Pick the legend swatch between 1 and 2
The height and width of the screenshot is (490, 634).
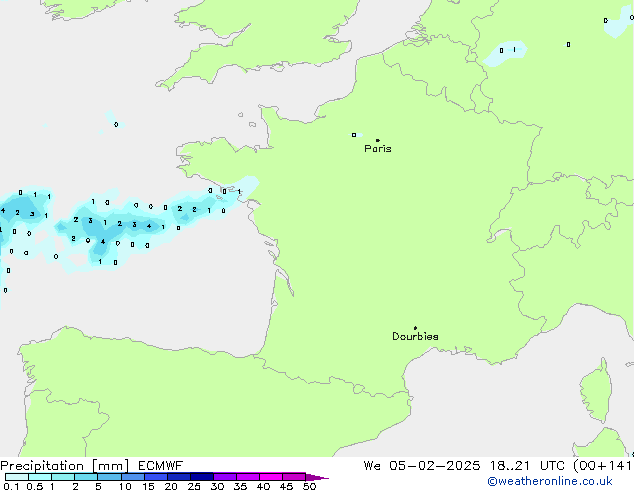[63, 477]
